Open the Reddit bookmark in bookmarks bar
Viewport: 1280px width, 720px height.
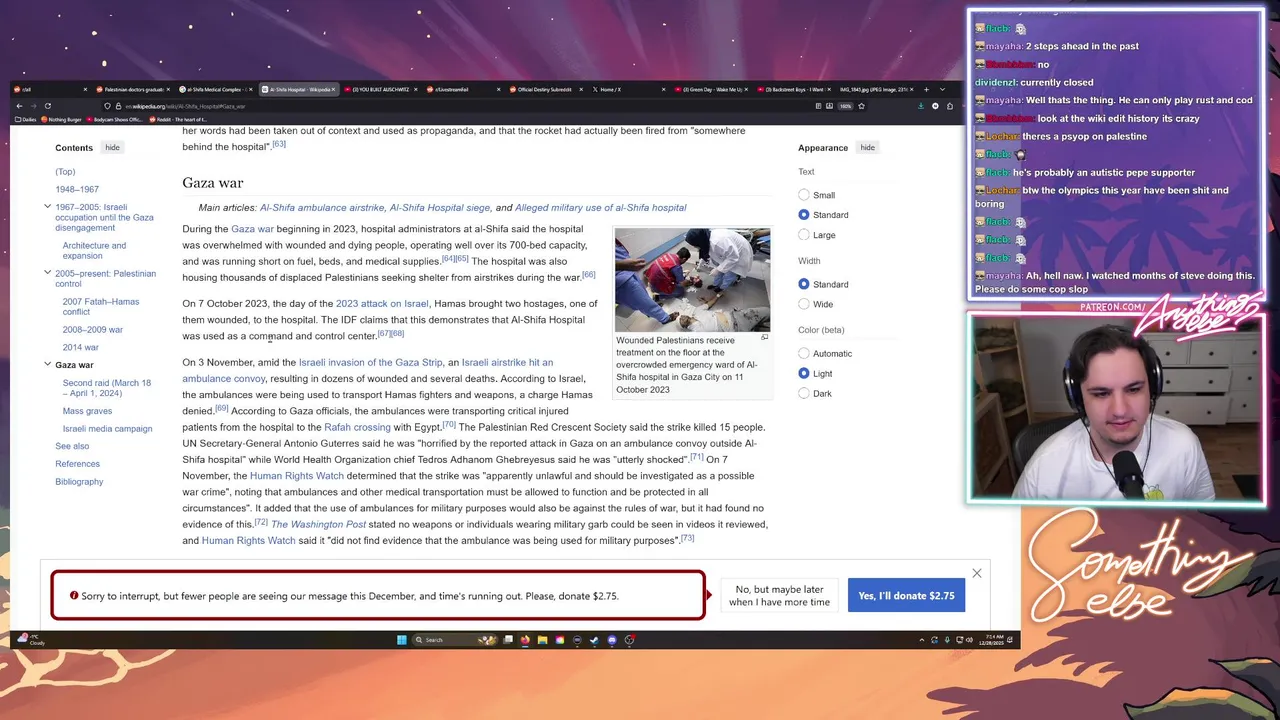click(x=178, y=119)
